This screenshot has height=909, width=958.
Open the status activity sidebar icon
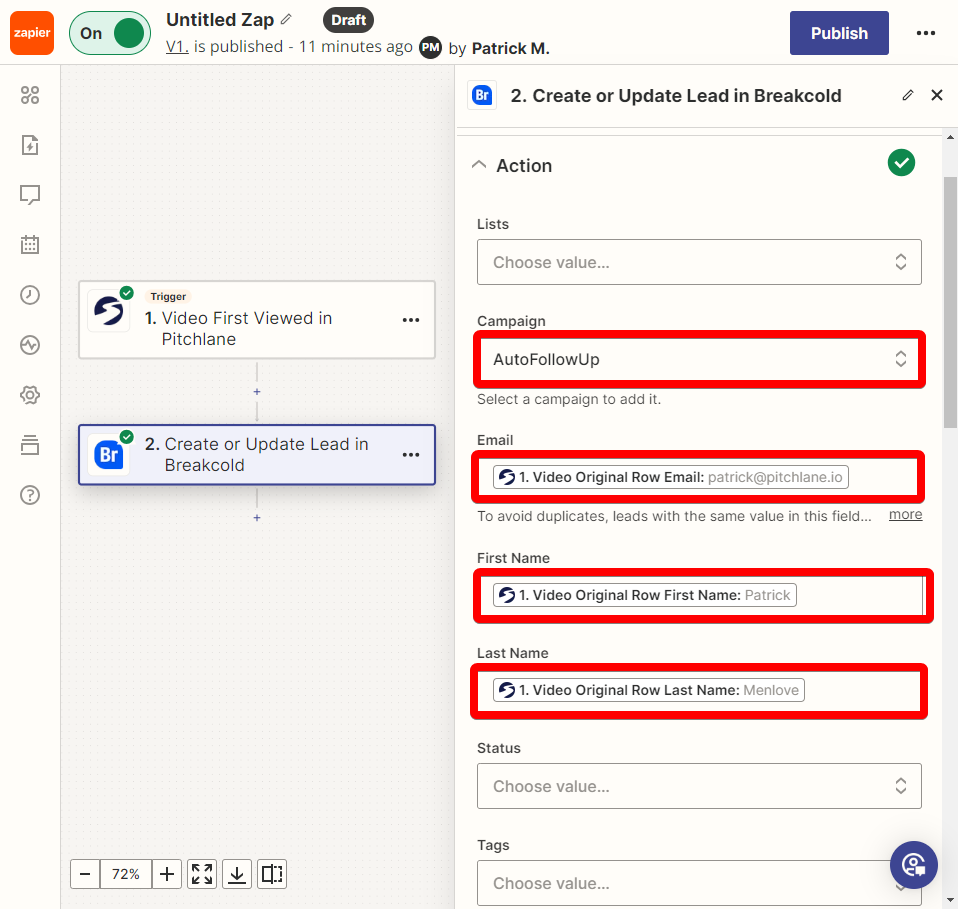point(30,345)
